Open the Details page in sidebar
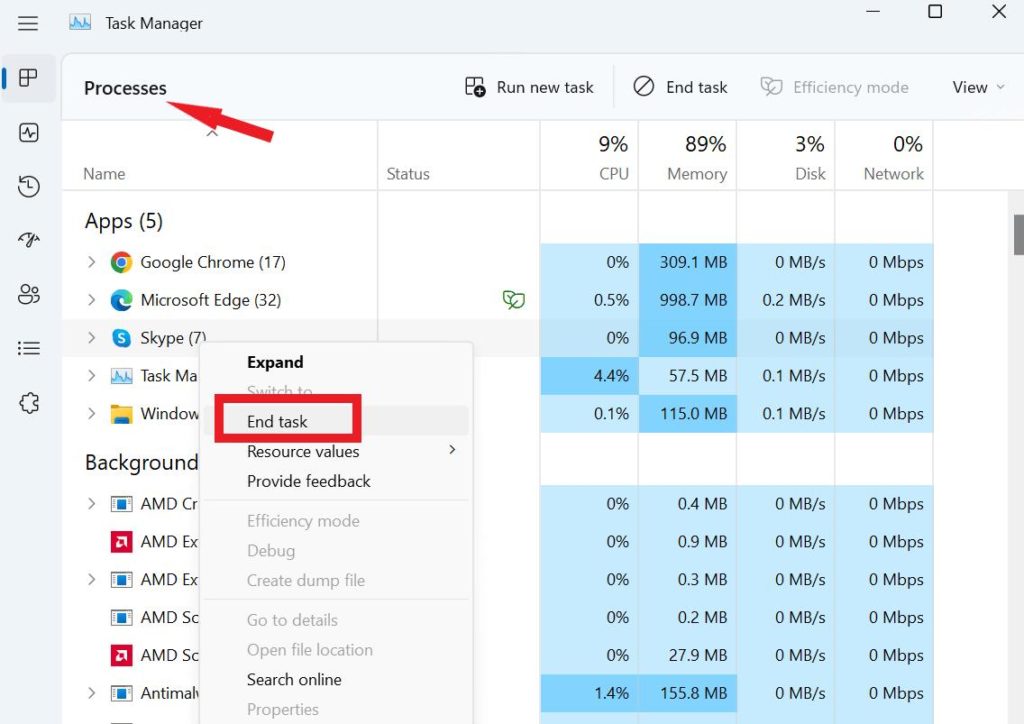Image resolution: width=1024 pixels, height=724 pixels. pos(29,348)
